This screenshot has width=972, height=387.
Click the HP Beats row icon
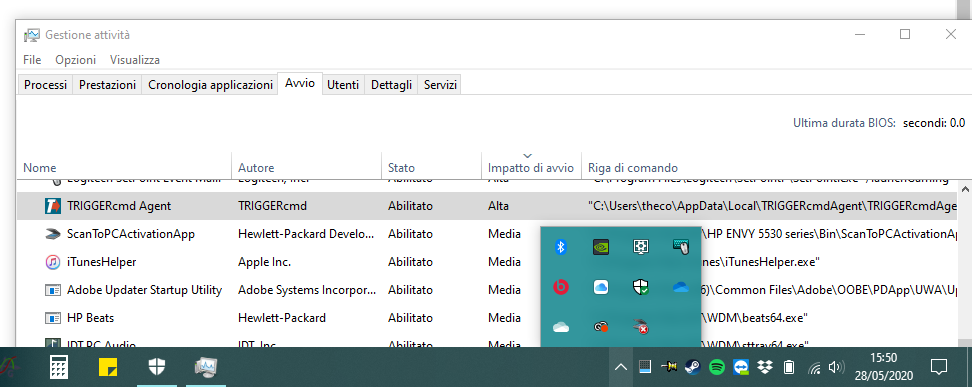pyautogui.click(x=53, y=318)
